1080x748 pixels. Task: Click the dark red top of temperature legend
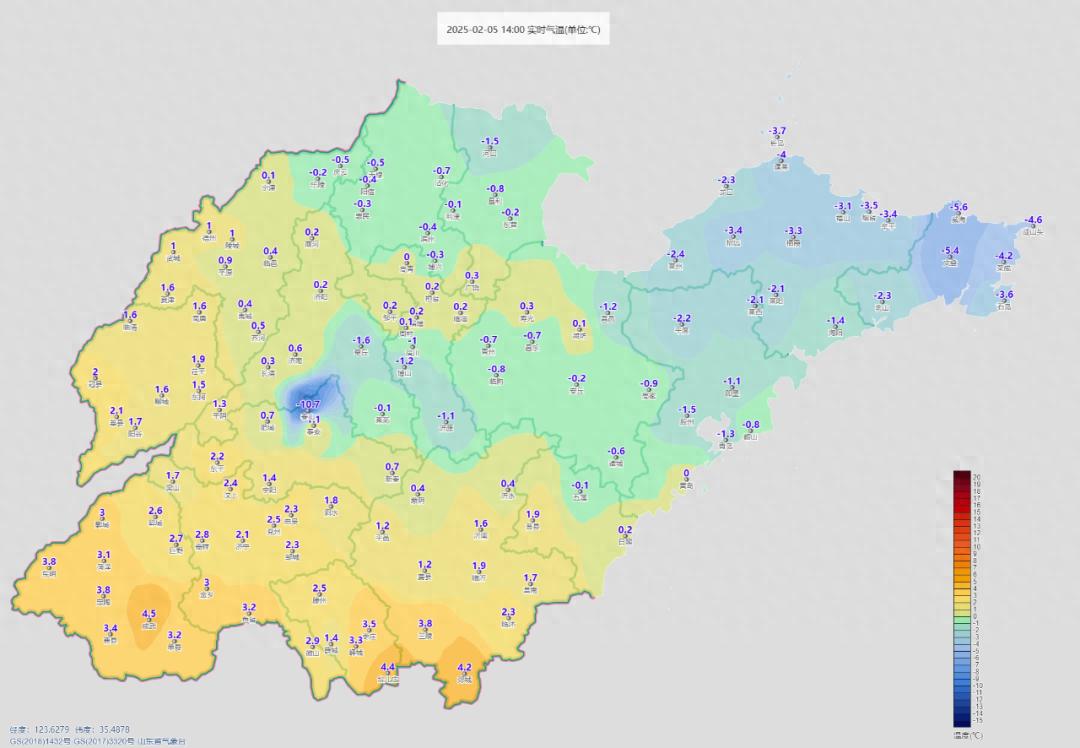click(962, 476)
